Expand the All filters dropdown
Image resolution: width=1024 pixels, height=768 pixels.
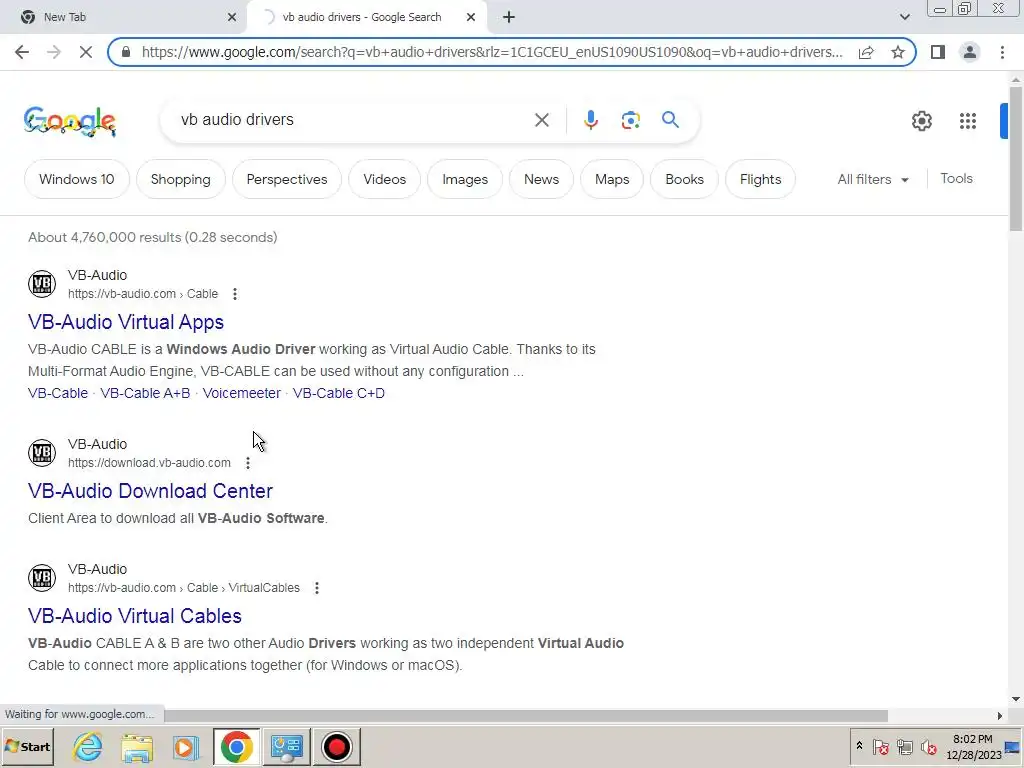coord(873,179)
